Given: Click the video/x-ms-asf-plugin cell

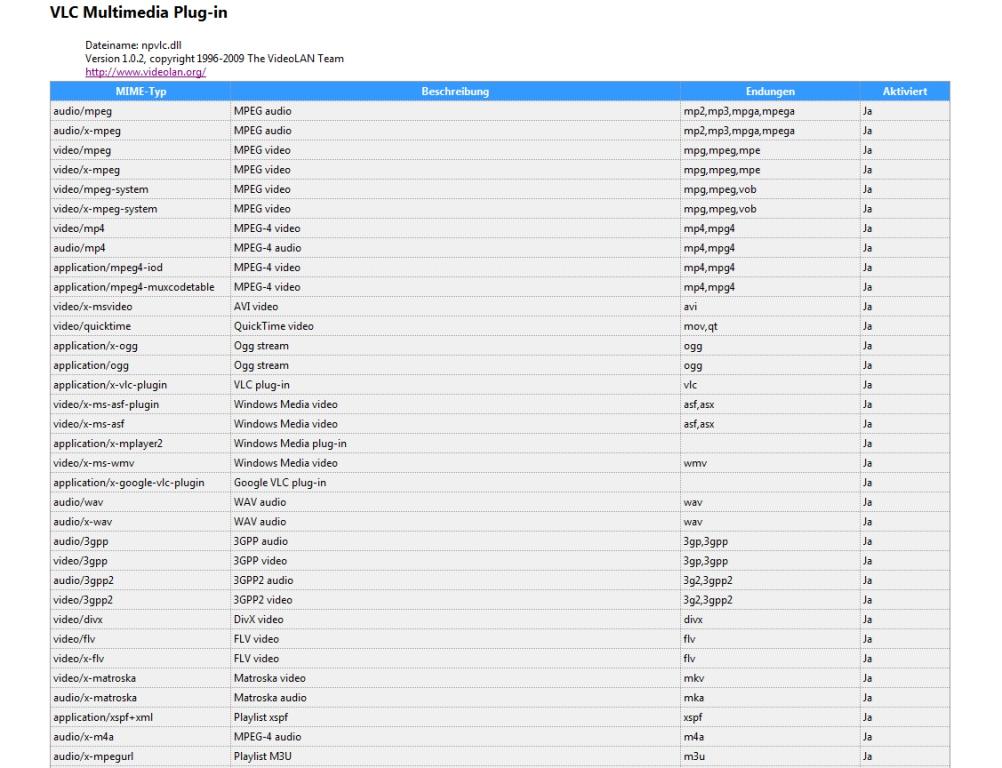Looking at the screenshot, I should click(x=141, y=404).
